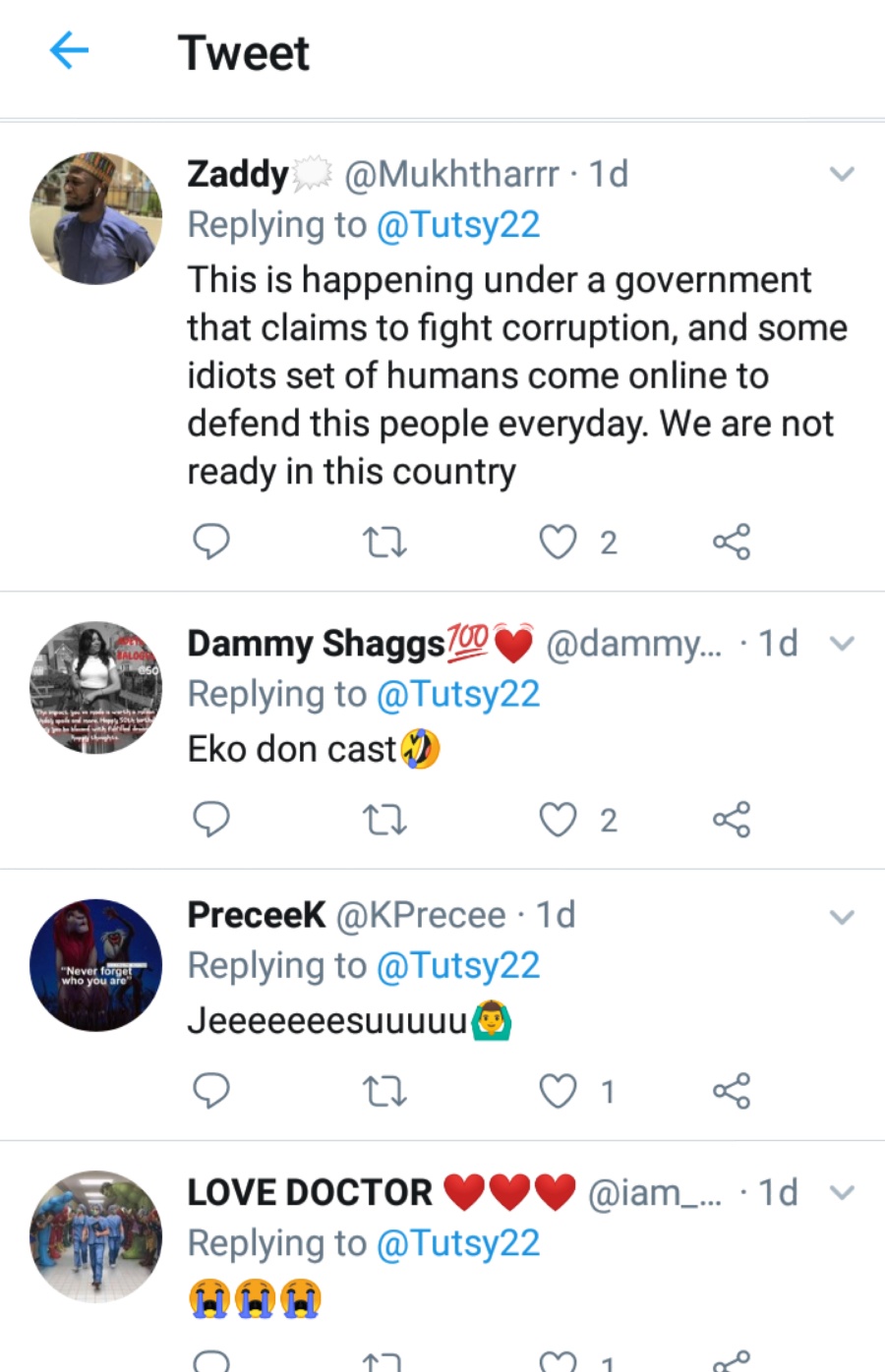Share PreceeK's Jeeeeeeesuuuuu tweet
Viewport: 885px width, 1372px height.
(731, 1091)
